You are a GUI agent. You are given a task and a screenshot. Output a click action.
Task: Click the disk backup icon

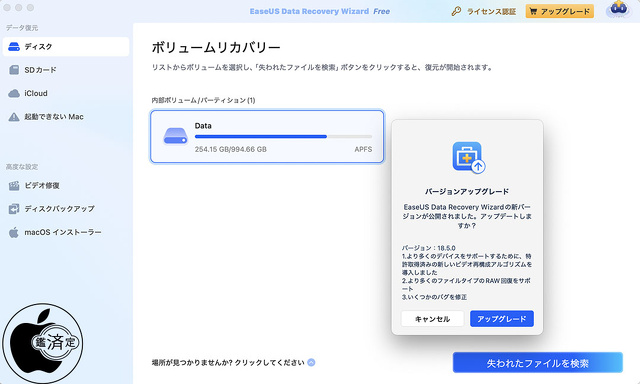[x=14, y=209]
